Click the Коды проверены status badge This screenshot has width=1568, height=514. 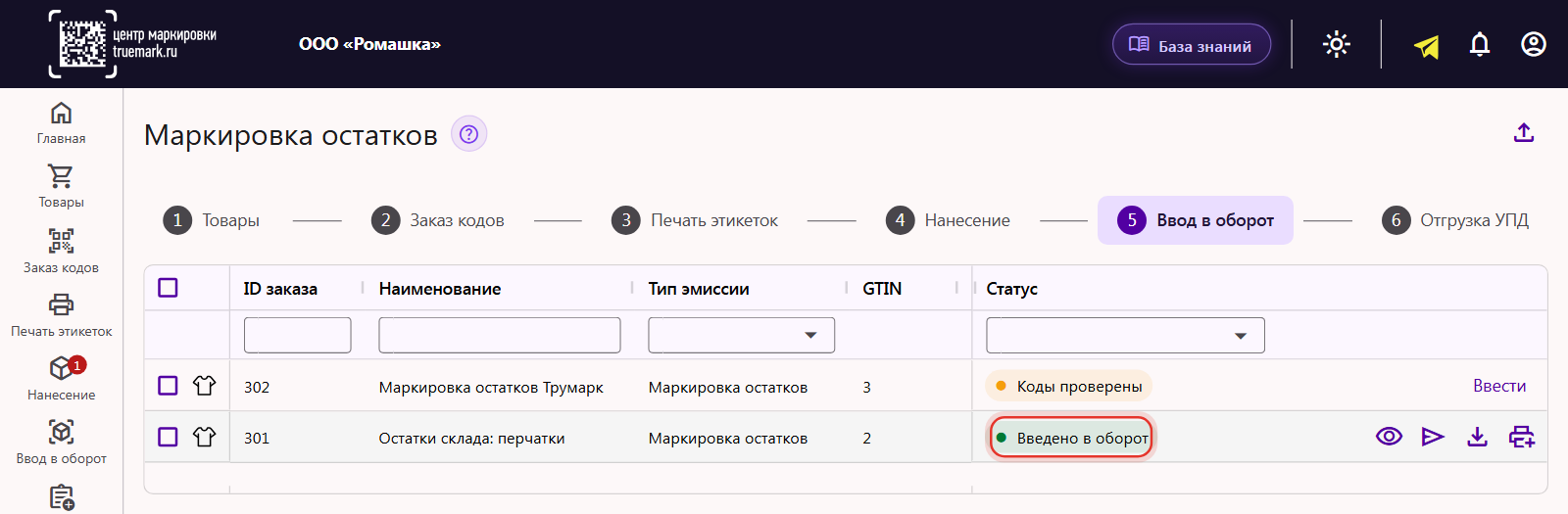coord(1068,386)
